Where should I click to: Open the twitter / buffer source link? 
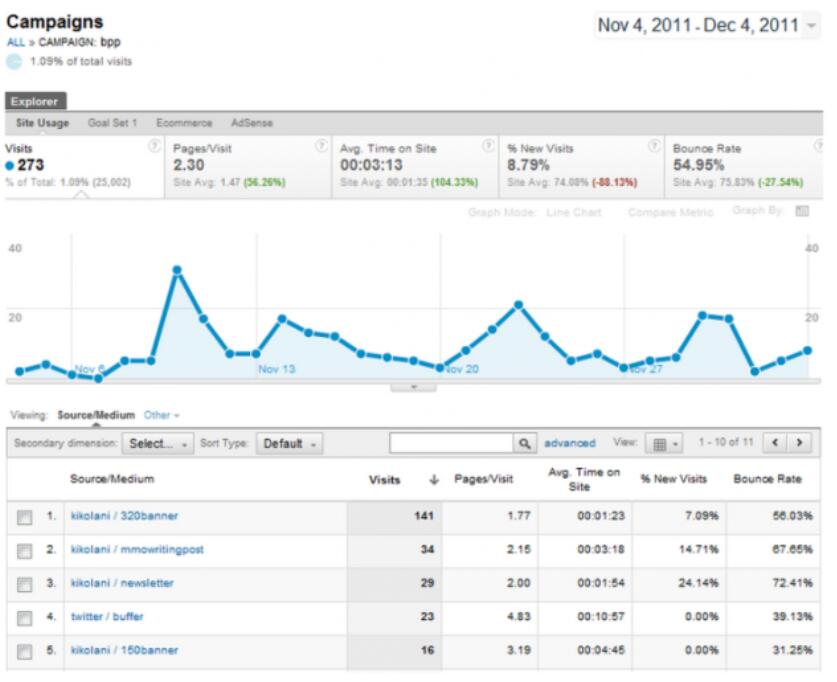(107, 617)
